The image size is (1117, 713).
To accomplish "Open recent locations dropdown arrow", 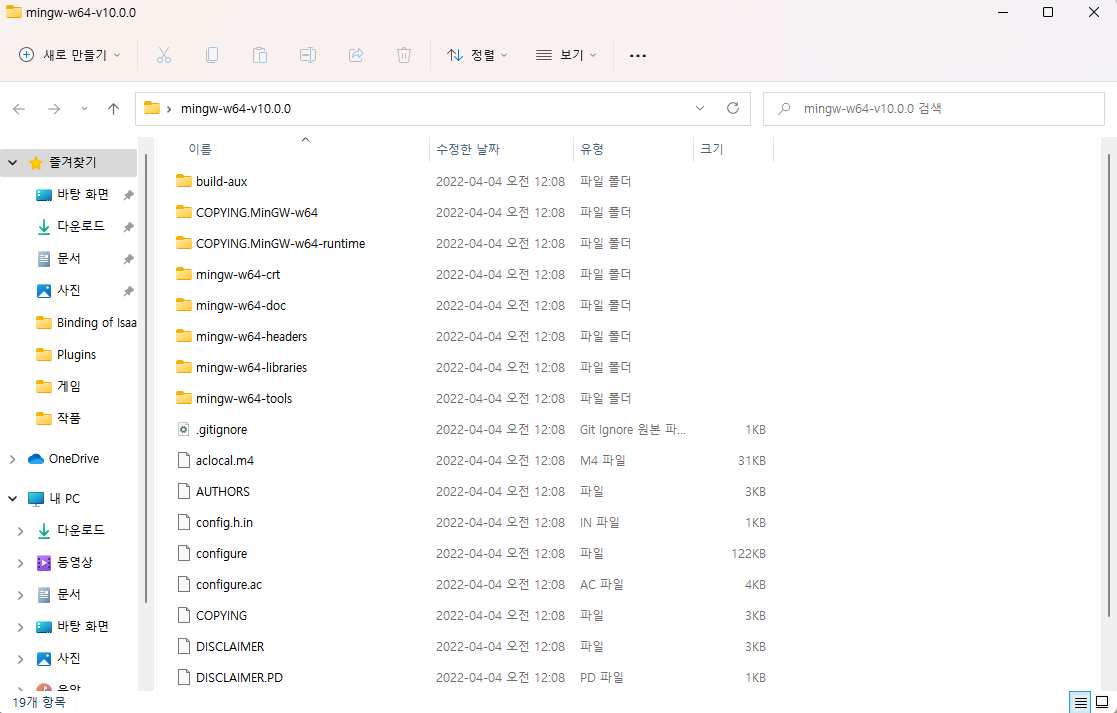I will click(x=84, y=109).
